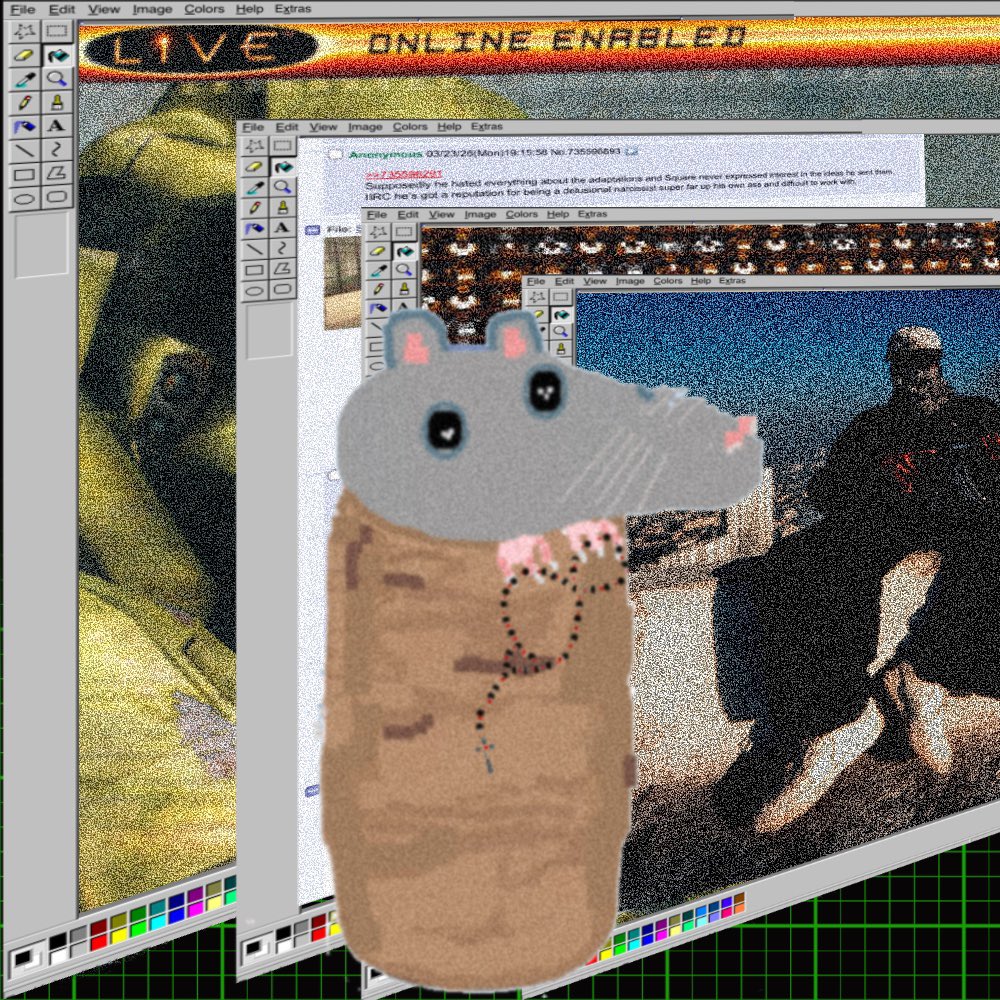Select Magnifier in the front seated-man Paint window

pos(561,331)
